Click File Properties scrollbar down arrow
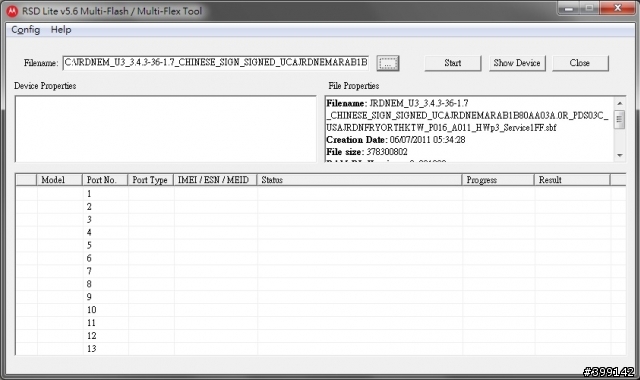Viewport: 640px width, 380px height. 620,156
